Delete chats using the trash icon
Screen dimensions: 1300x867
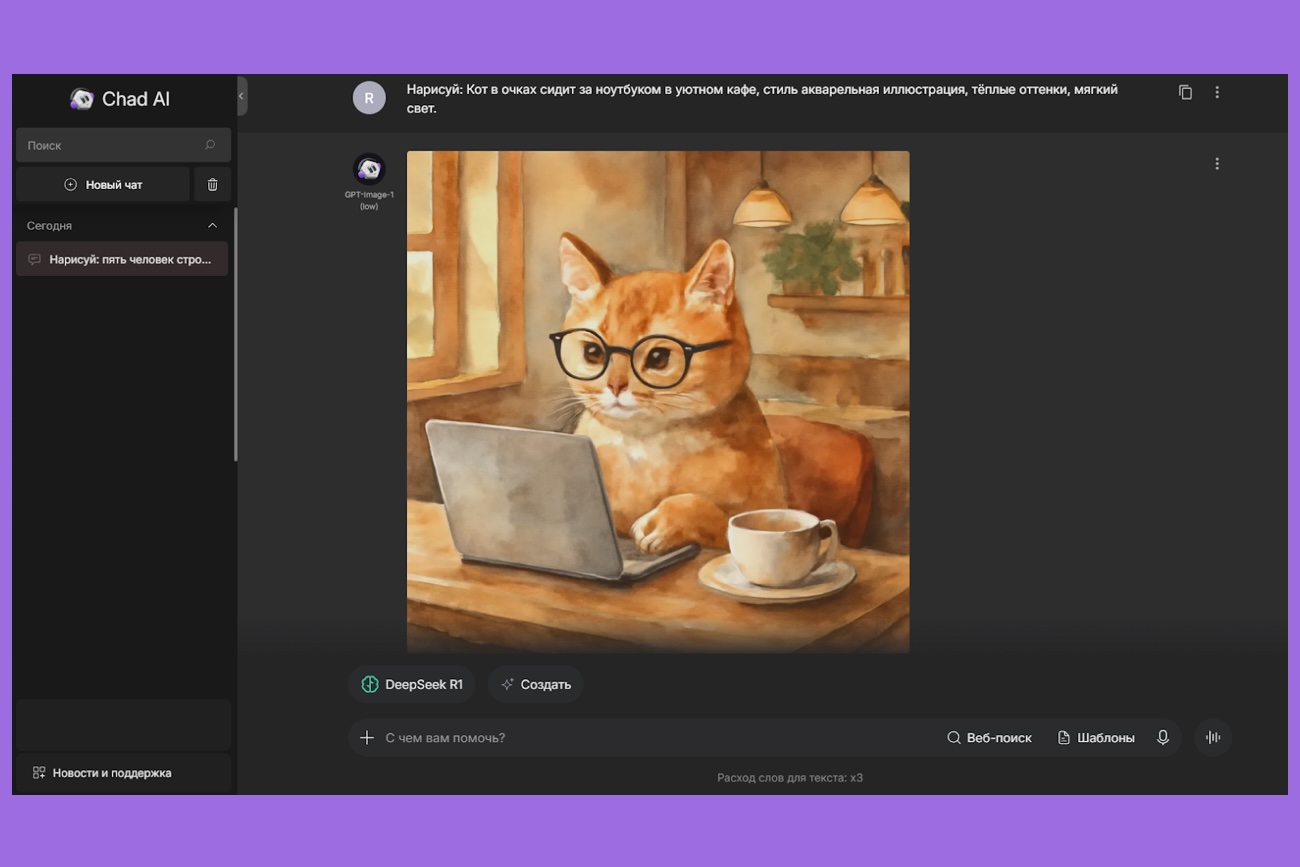(212, 185)
